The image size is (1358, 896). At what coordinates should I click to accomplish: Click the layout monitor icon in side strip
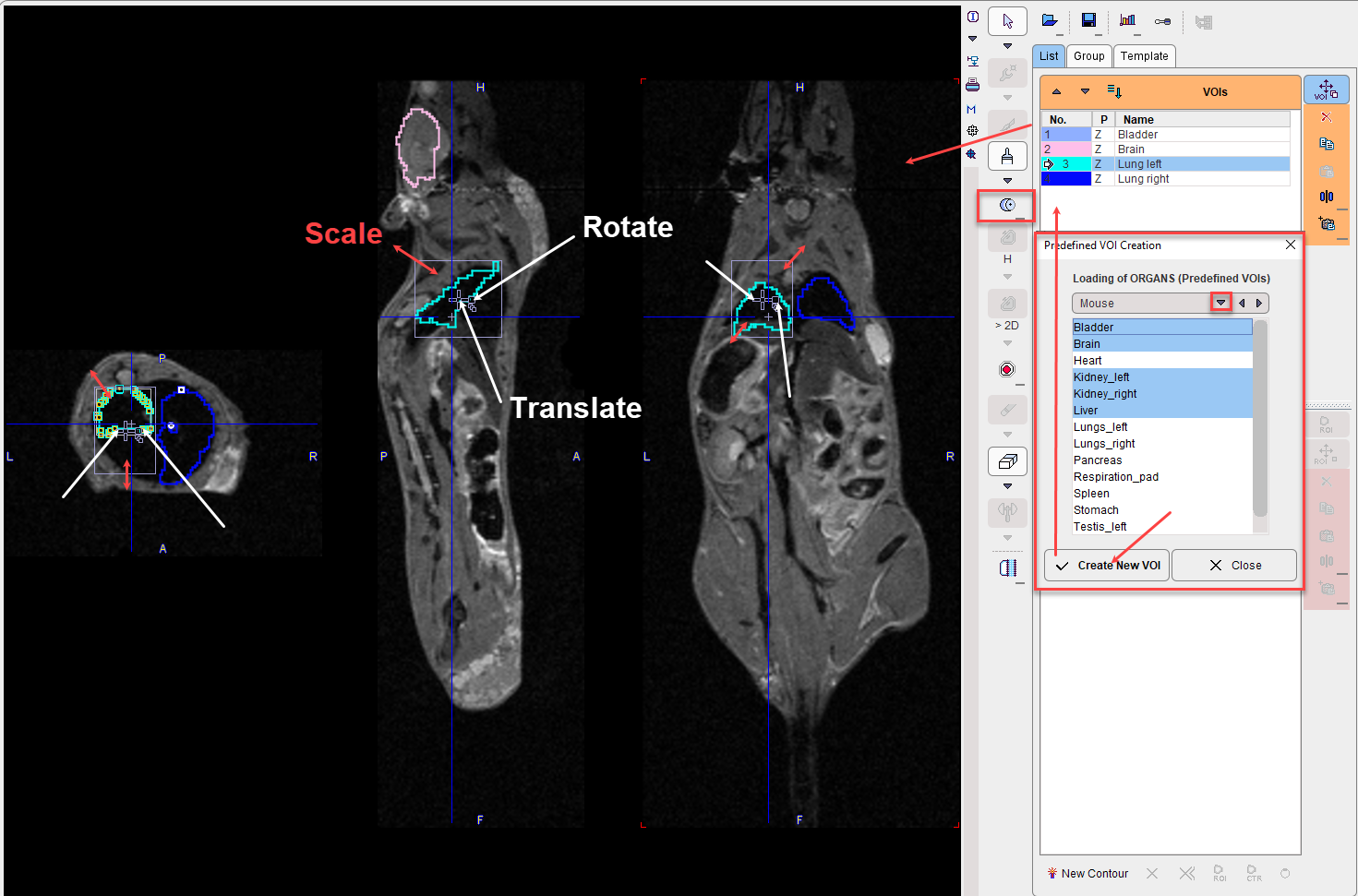click(972, 61)
